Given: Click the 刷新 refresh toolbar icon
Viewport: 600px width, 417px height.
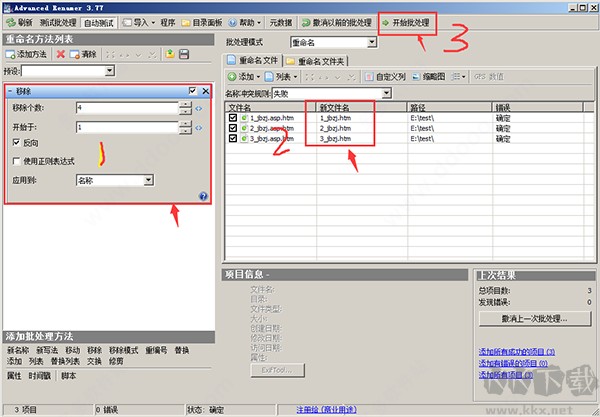Looking at the screenshot, I should [x=11, y=23].
